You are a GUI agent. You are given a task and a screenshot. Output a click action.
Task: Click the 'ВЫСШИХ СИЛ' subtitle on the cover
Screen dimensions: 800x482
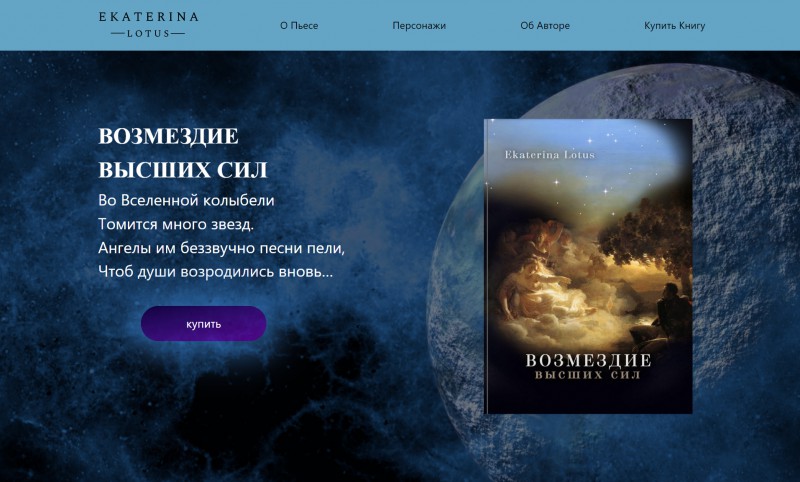pyautogui.click(x=588, y=375)
